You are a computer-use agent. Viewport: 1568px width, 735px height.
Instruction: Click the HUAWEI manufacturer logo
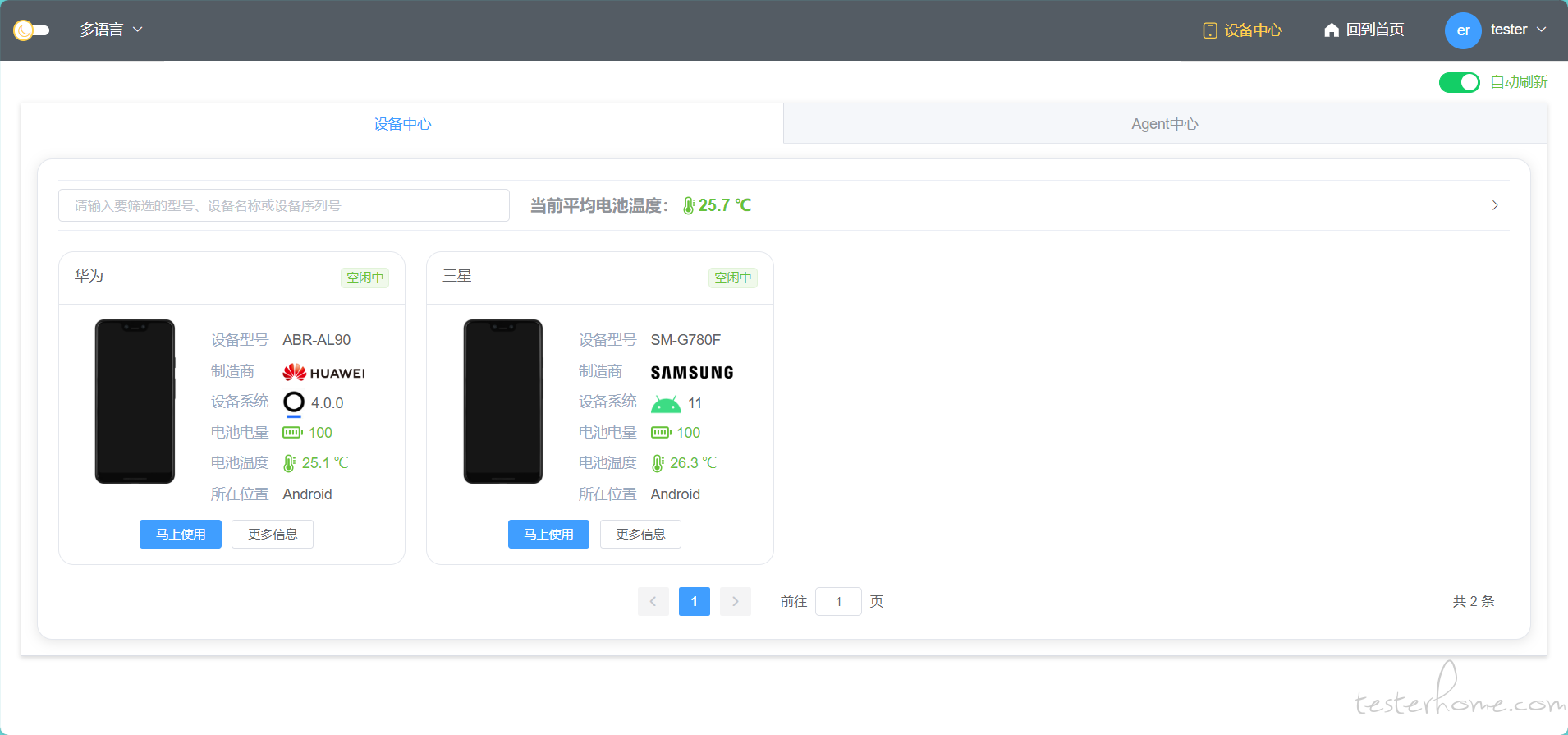coord(323,373)
